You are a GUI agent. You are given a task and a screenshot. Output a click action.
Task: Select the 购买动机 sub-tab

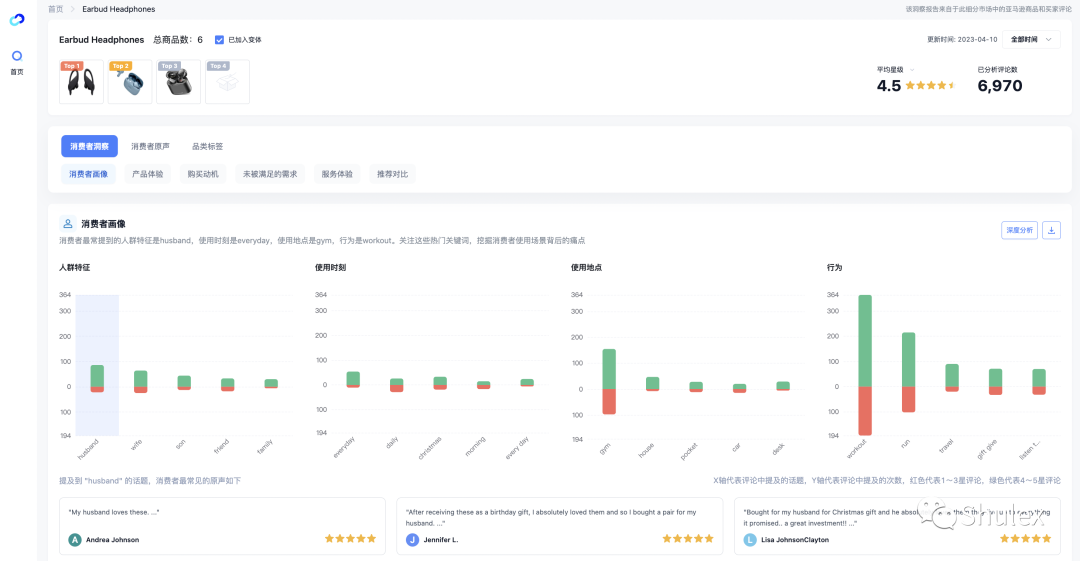(202, 174)
